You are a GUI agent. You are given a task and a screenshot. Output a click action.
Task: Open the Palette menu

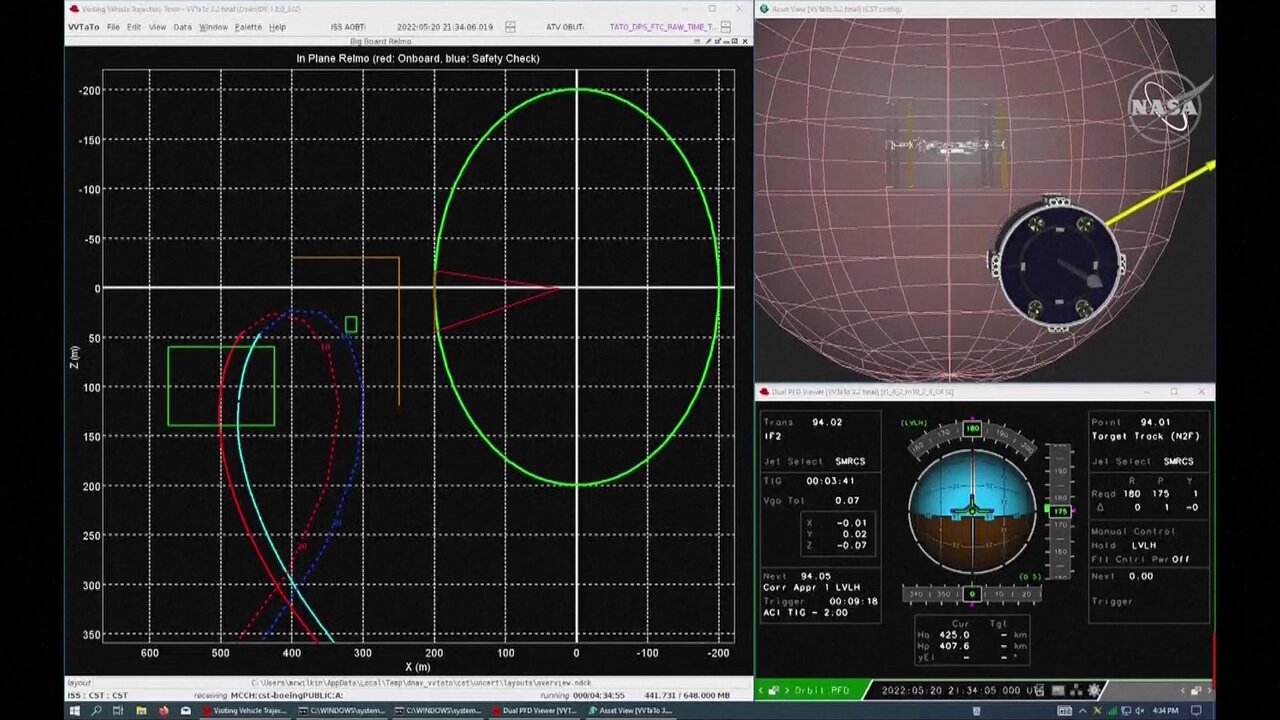(248, 27)
